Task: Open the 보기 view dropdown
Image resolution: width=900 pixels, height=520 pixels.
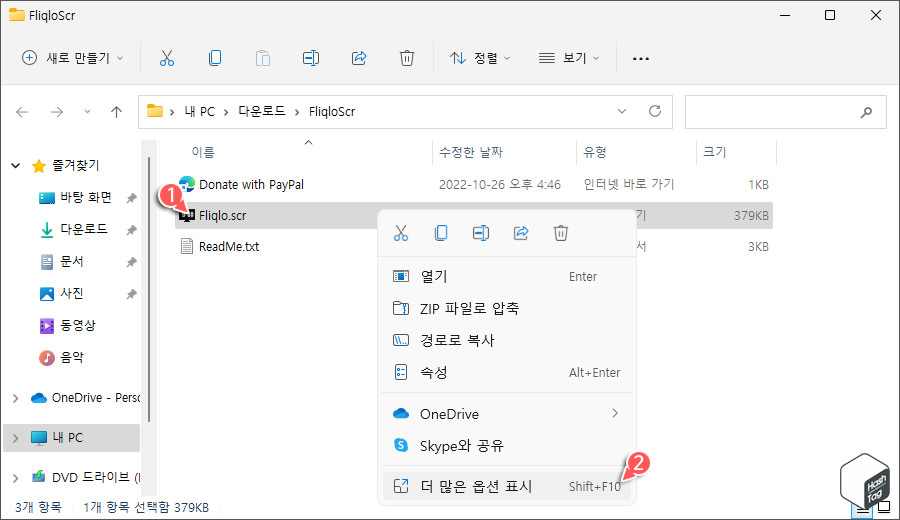Action: coord(569,58)
